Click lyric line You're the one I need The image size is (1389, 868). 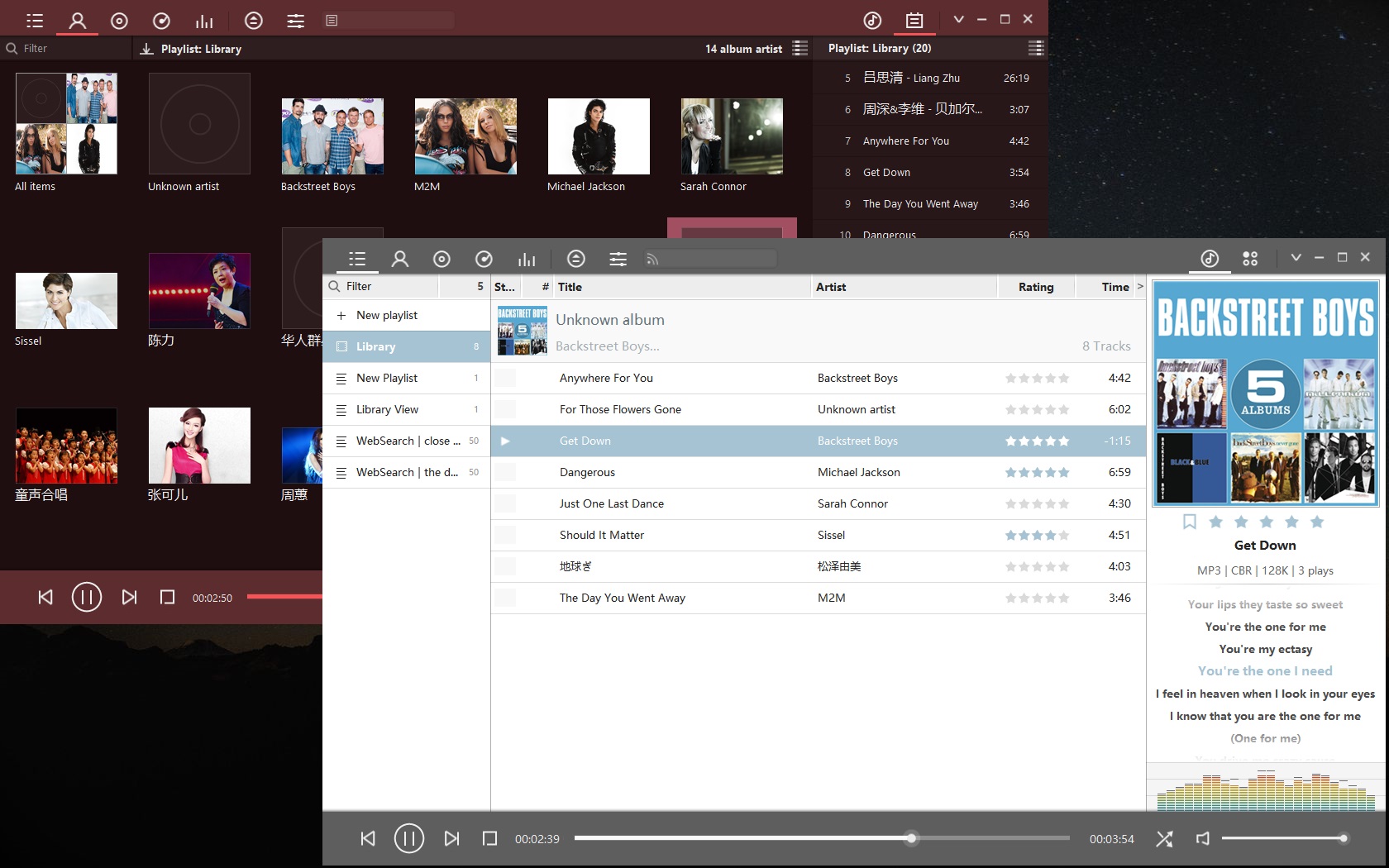coord(1265,671)
